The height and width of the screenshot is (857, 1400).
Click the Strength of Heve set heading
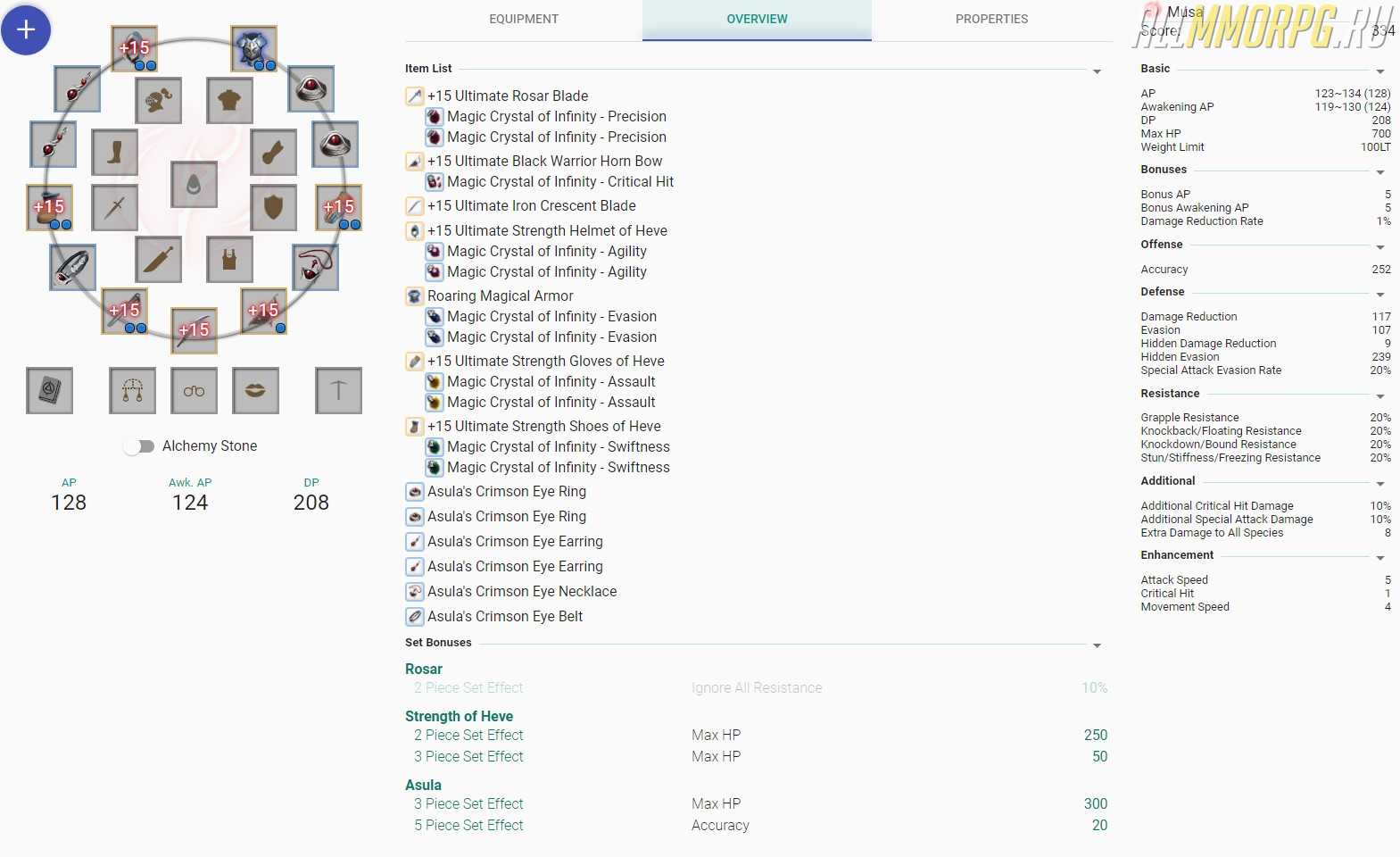click(459, 716)
